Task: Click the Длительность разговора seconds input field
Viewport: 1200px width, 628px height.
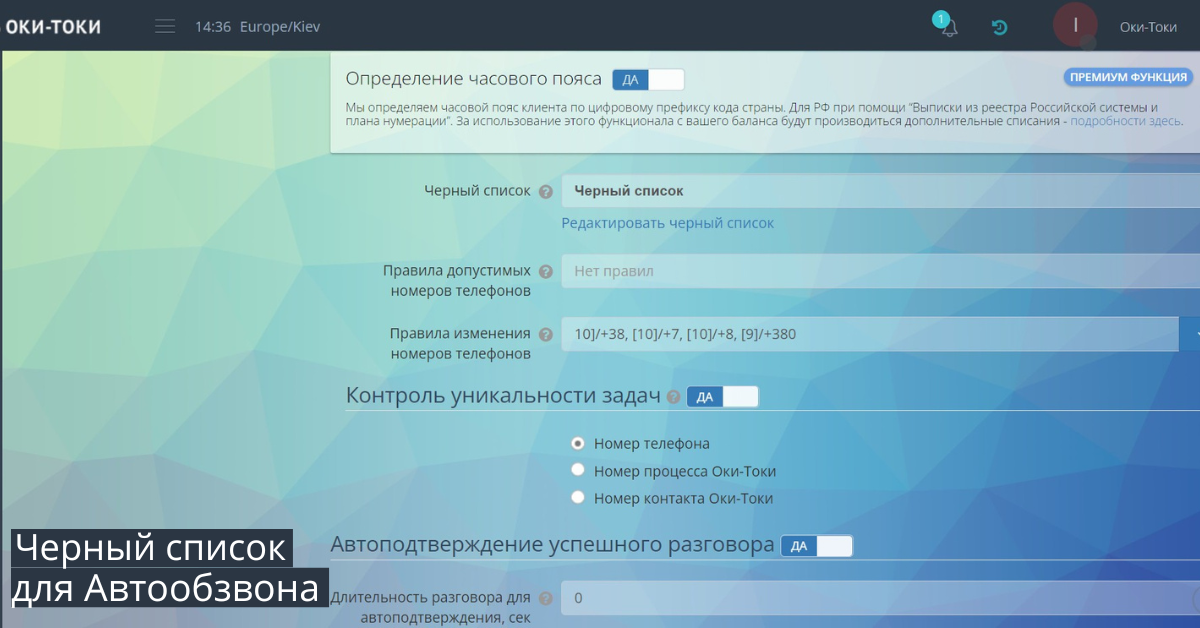Action: point(880,599)
